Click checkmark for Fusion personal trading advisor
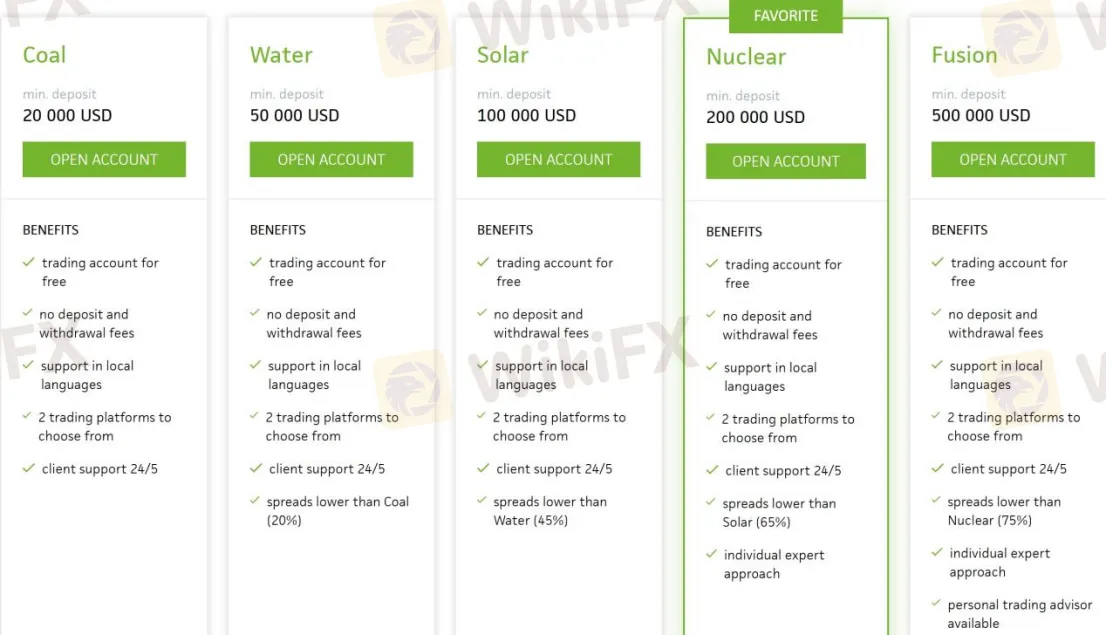 [x=937, y=604]
